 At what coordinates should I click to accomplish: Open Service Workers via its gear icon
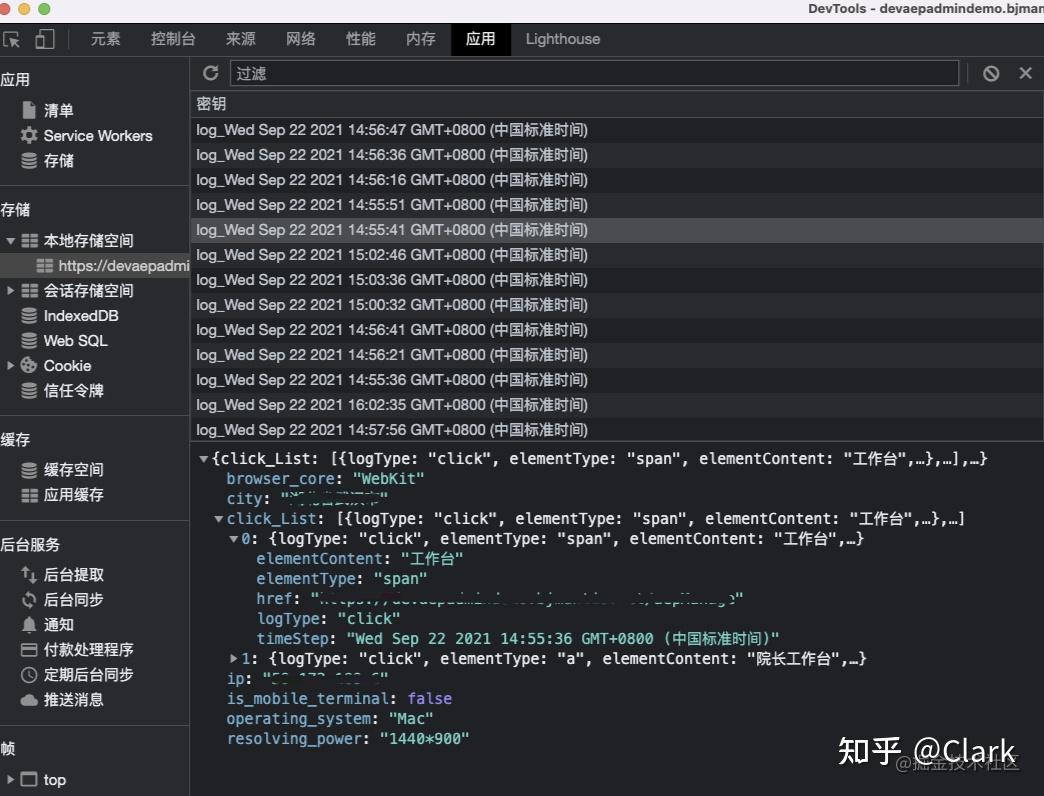coord(29,135)
